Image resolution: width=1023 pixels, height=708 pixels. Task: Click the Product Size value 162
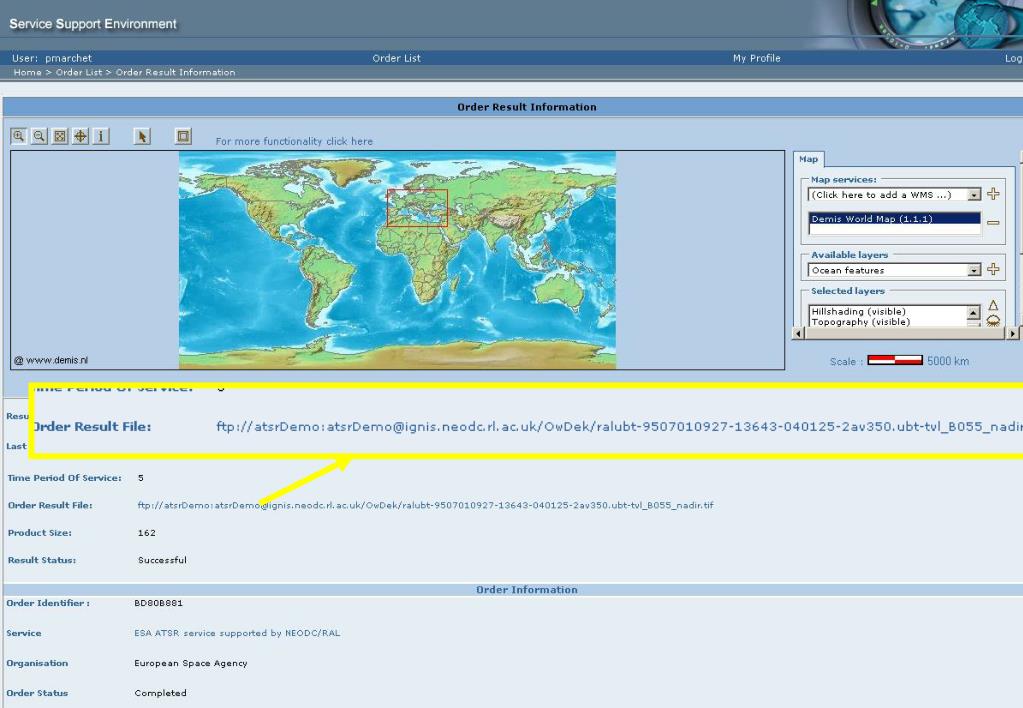tap(147, 532)
